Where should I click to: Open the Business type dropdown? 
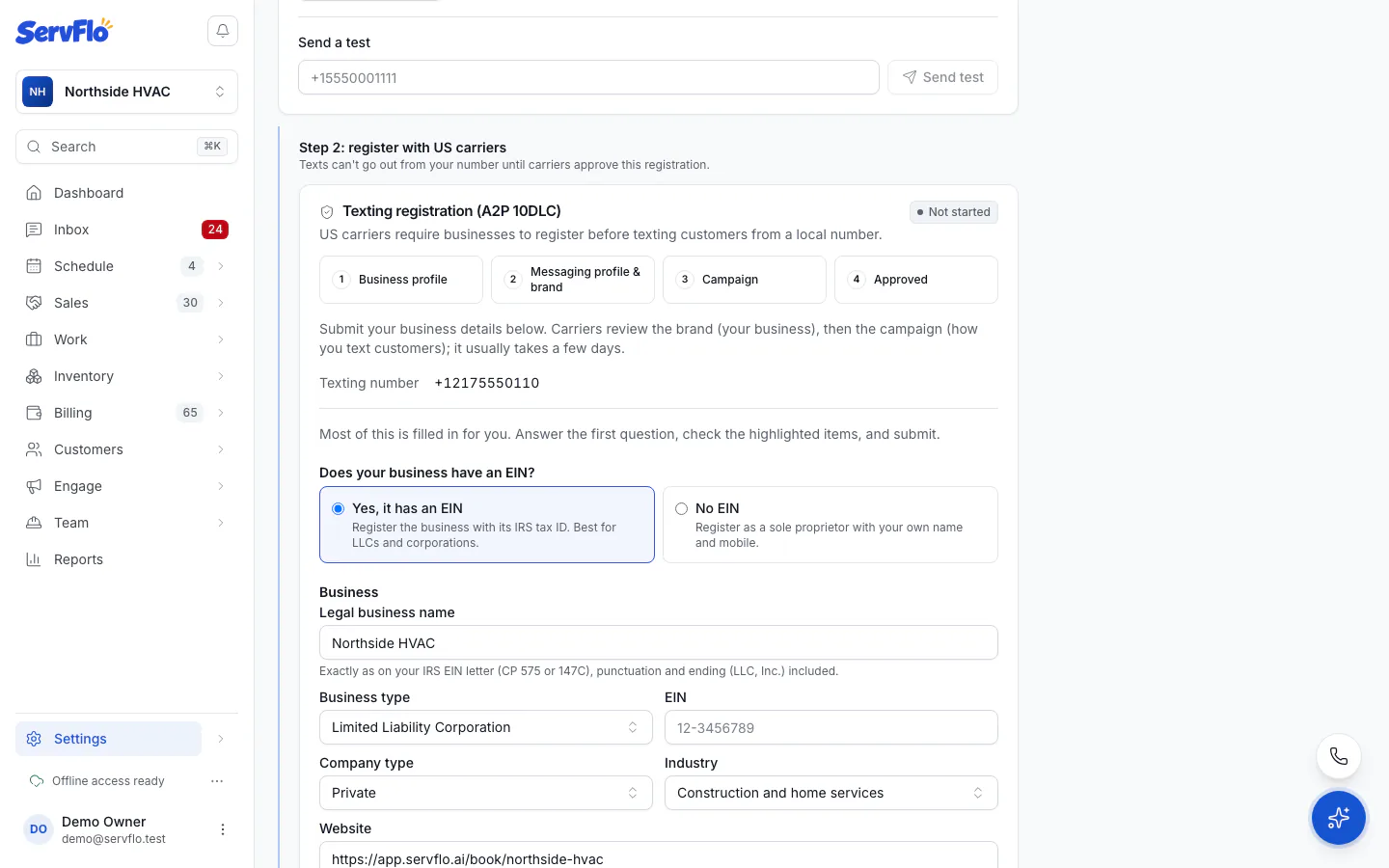(486, 727)
